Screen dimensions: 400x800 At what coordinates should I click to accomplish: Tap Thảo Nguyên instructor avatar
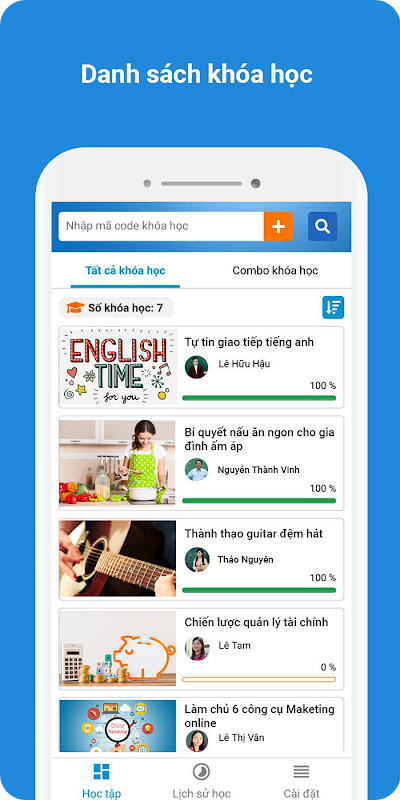(x=197, y=560)
